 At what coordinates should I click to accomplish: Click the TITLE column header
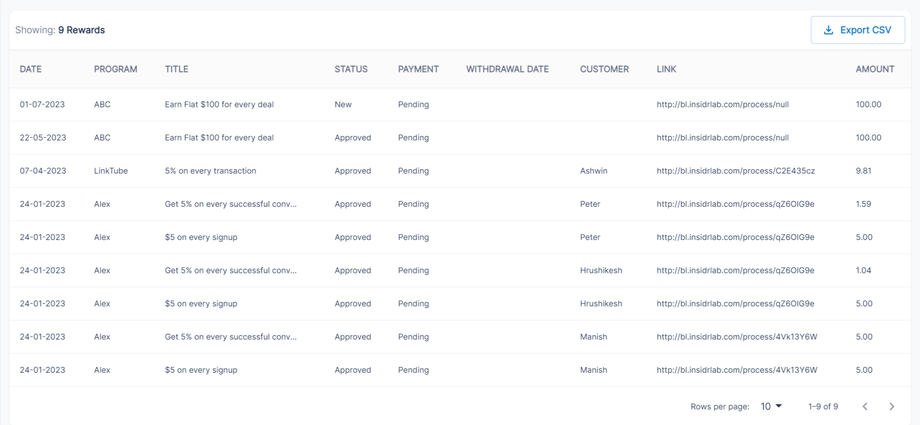tap(176, 69)
